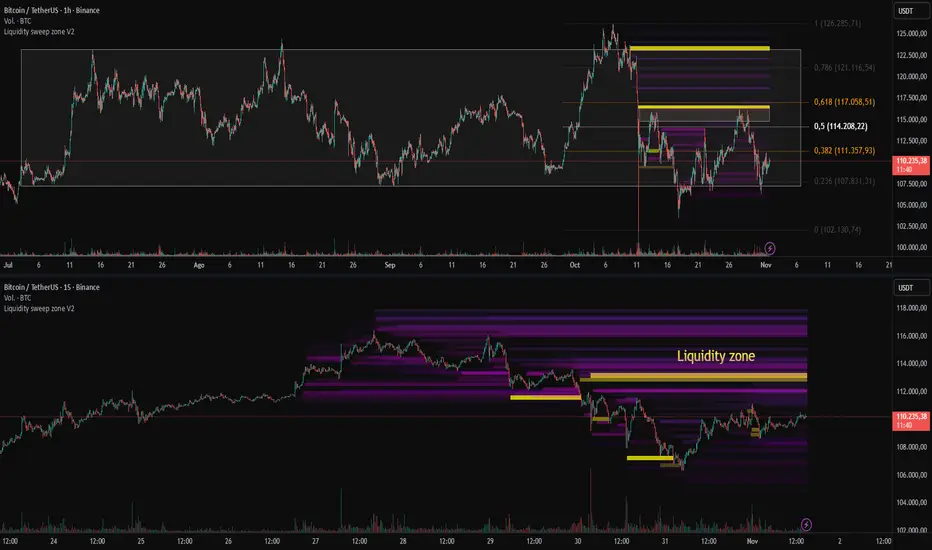Click the 115.000,00 price axis label
Viewport: 932px width, 550px height.
coord(912,120)
